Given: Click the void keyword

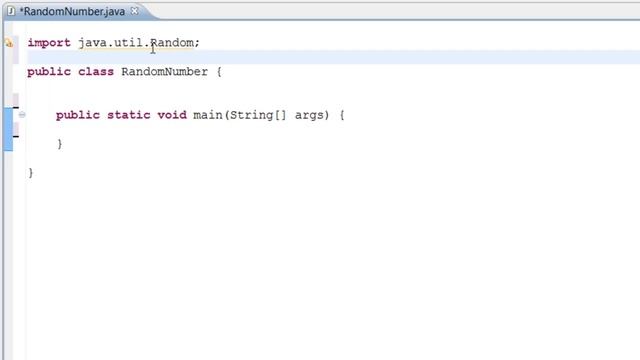Looking at the screenshot, I should 172,115.
